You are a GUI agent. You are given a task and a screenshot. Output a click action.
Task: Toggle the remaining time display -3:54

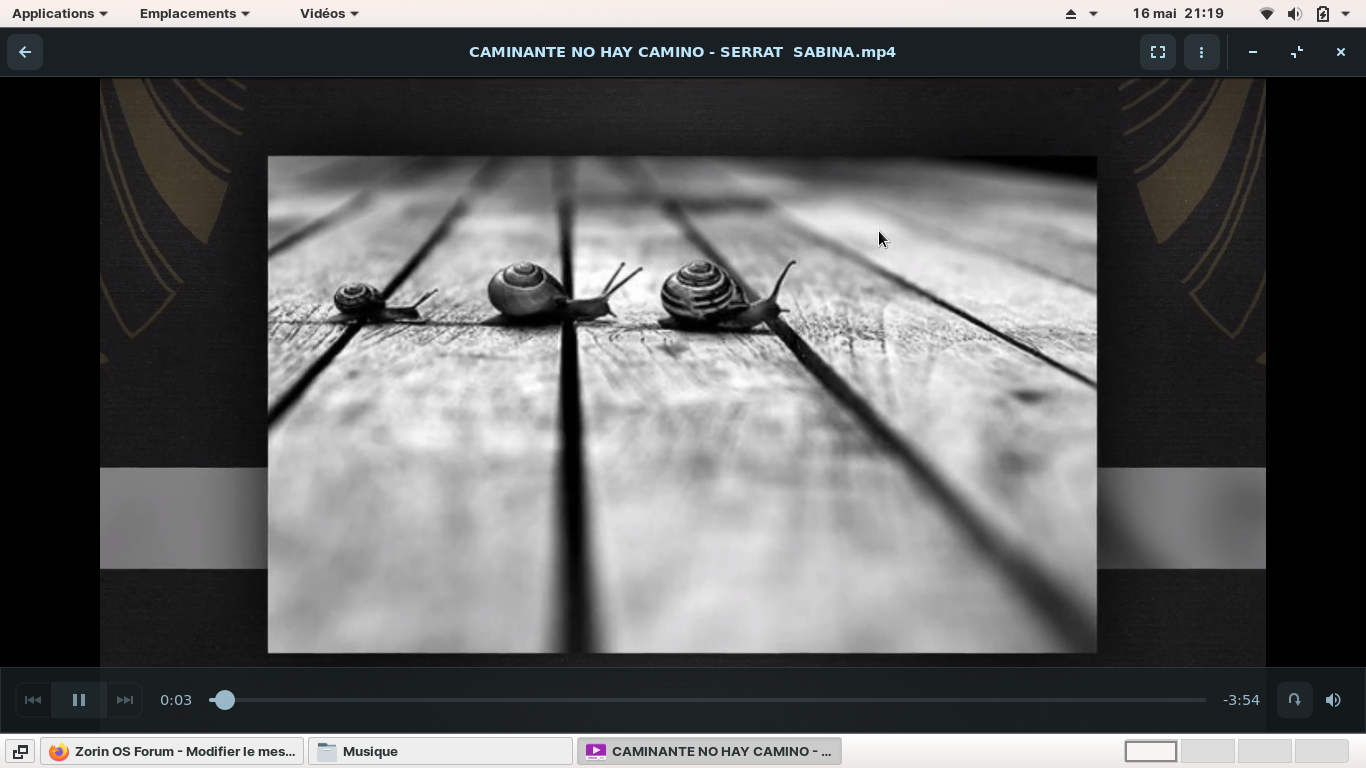[x=1241, y=700]
